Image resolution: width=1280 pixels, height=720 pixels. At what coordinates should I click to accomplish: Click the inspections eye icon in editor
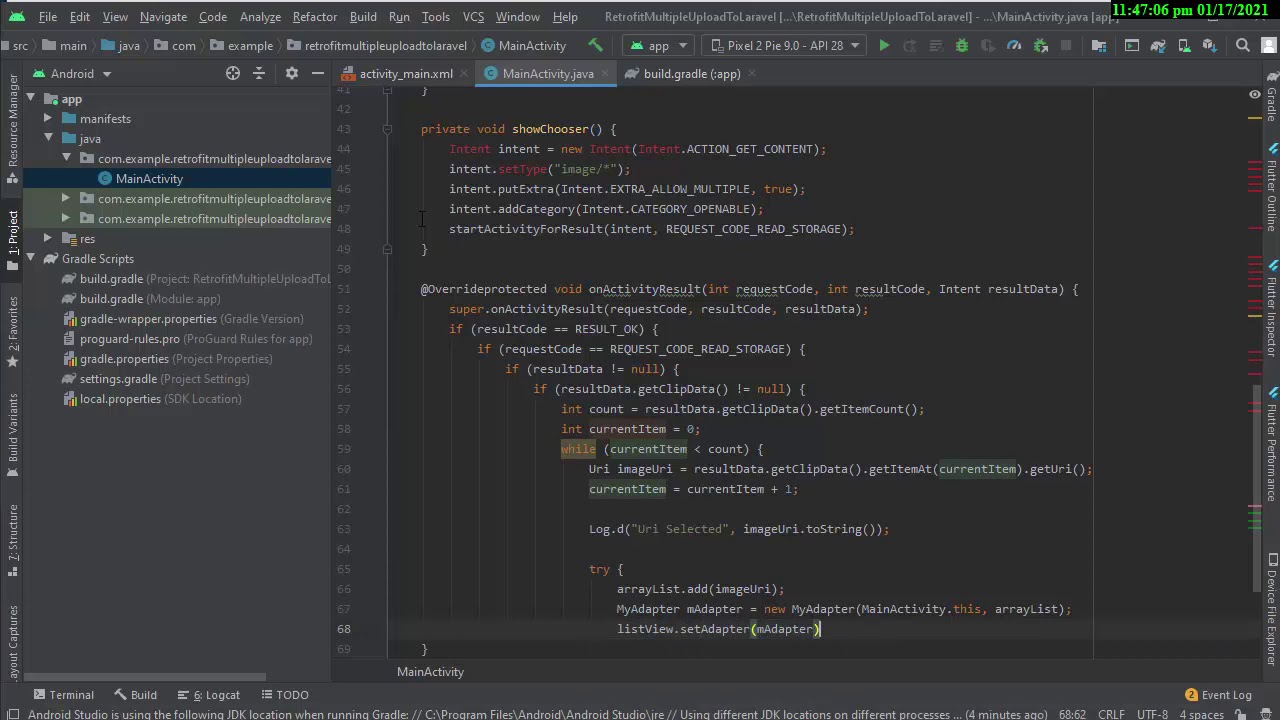tap(1254, 94)
